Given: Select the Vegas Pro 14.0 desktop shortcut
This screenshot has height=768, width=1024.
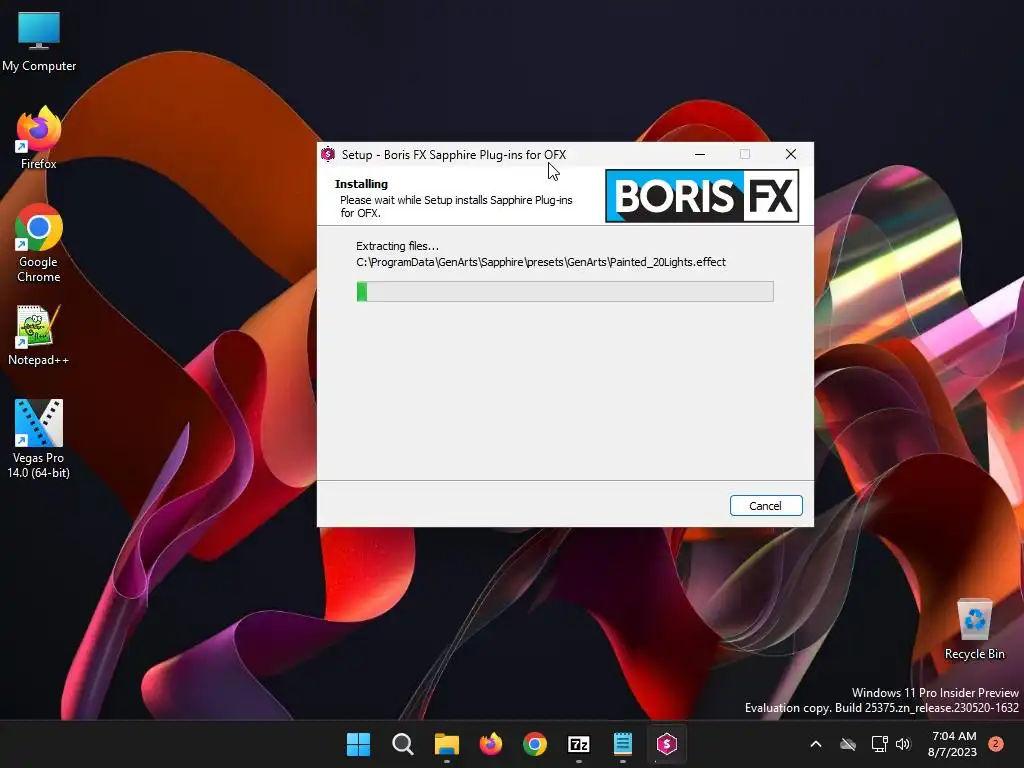Looking at the screenshot, I should pyautogui.click(x=39, y=438).
